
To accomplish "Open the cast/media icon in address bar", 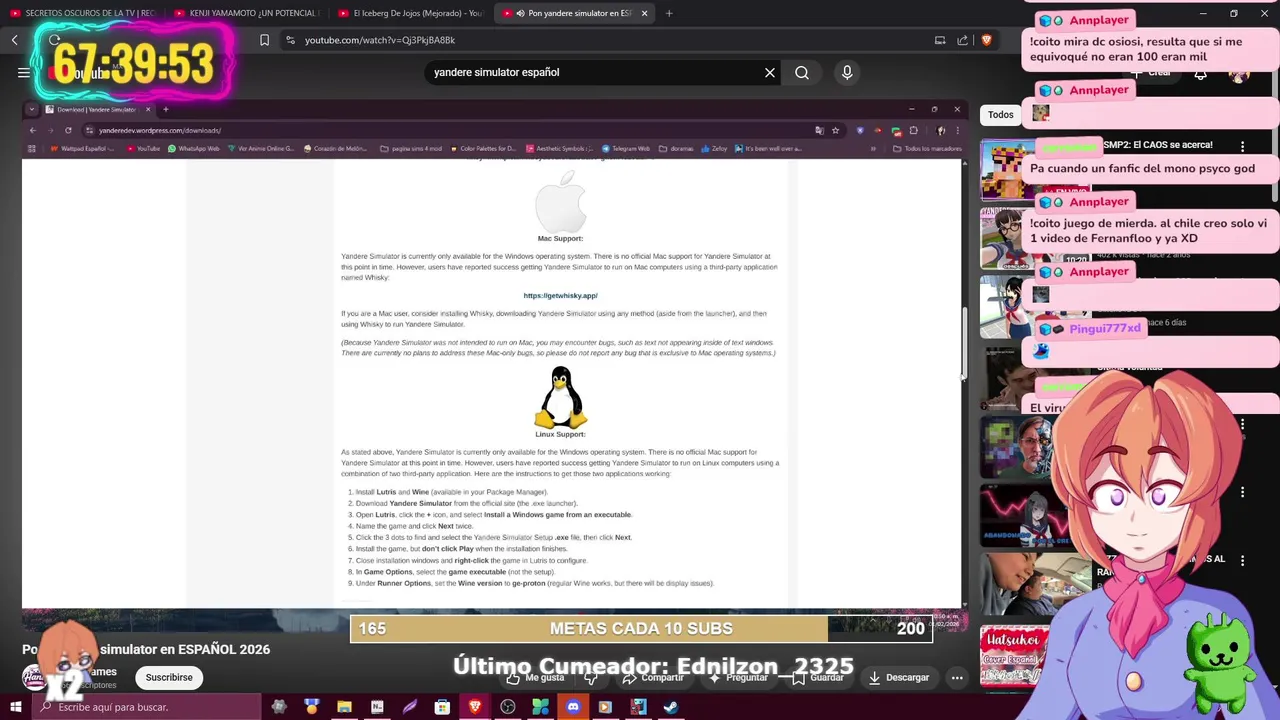I will [940, 40].
